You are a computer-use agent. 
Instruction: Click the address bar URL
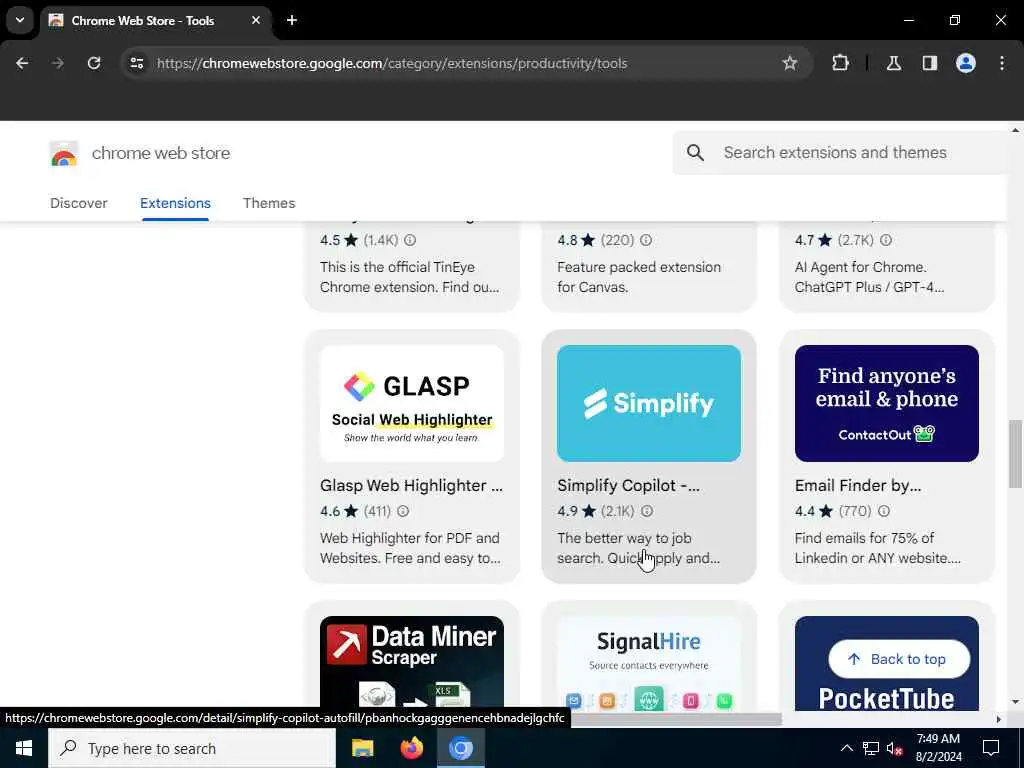pos(392,63)
